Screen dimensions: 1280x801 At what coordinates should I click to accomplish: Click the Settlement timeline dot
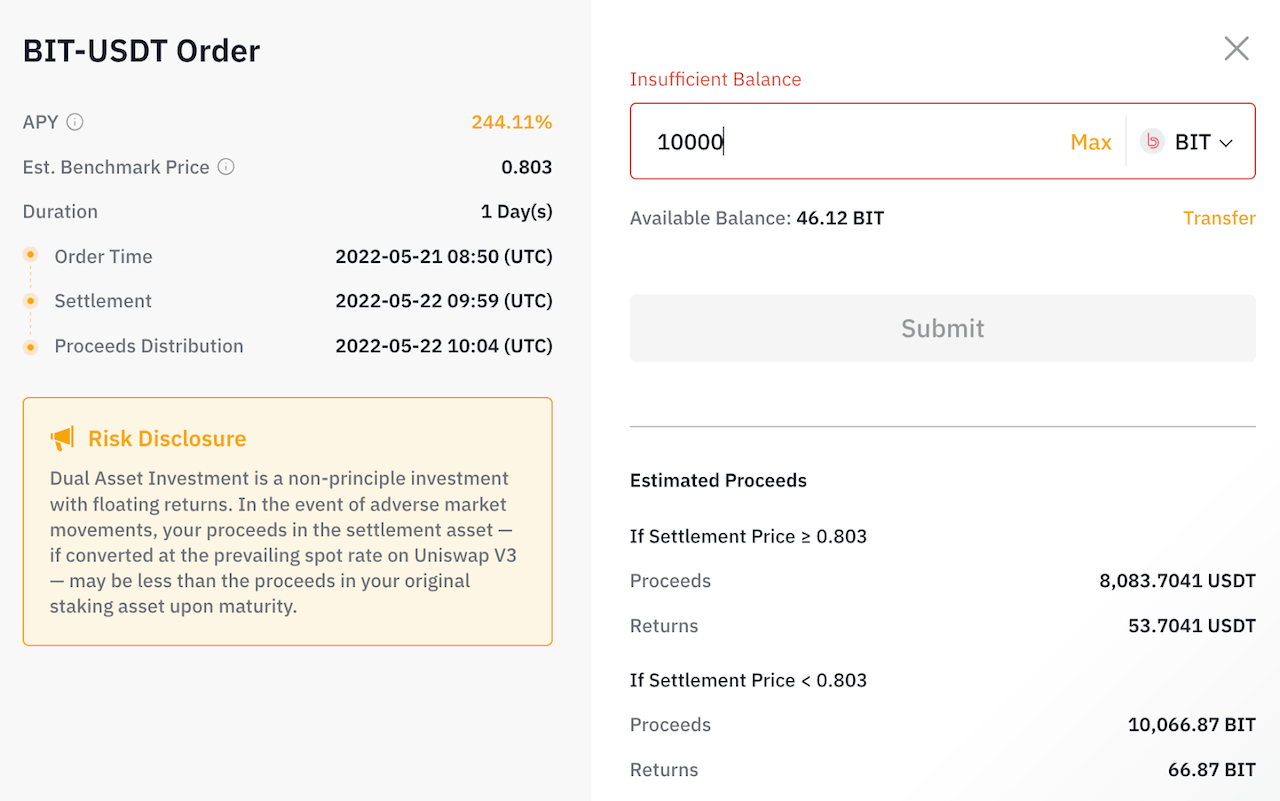click(x=31, y=301)
